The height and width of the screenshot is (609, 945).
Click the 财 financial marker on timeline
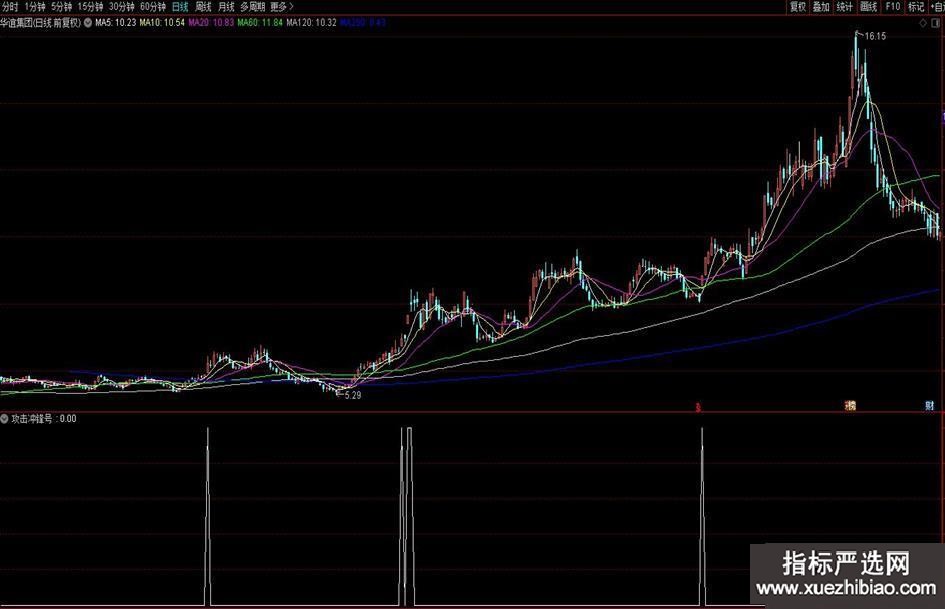[x=929, y=406]
